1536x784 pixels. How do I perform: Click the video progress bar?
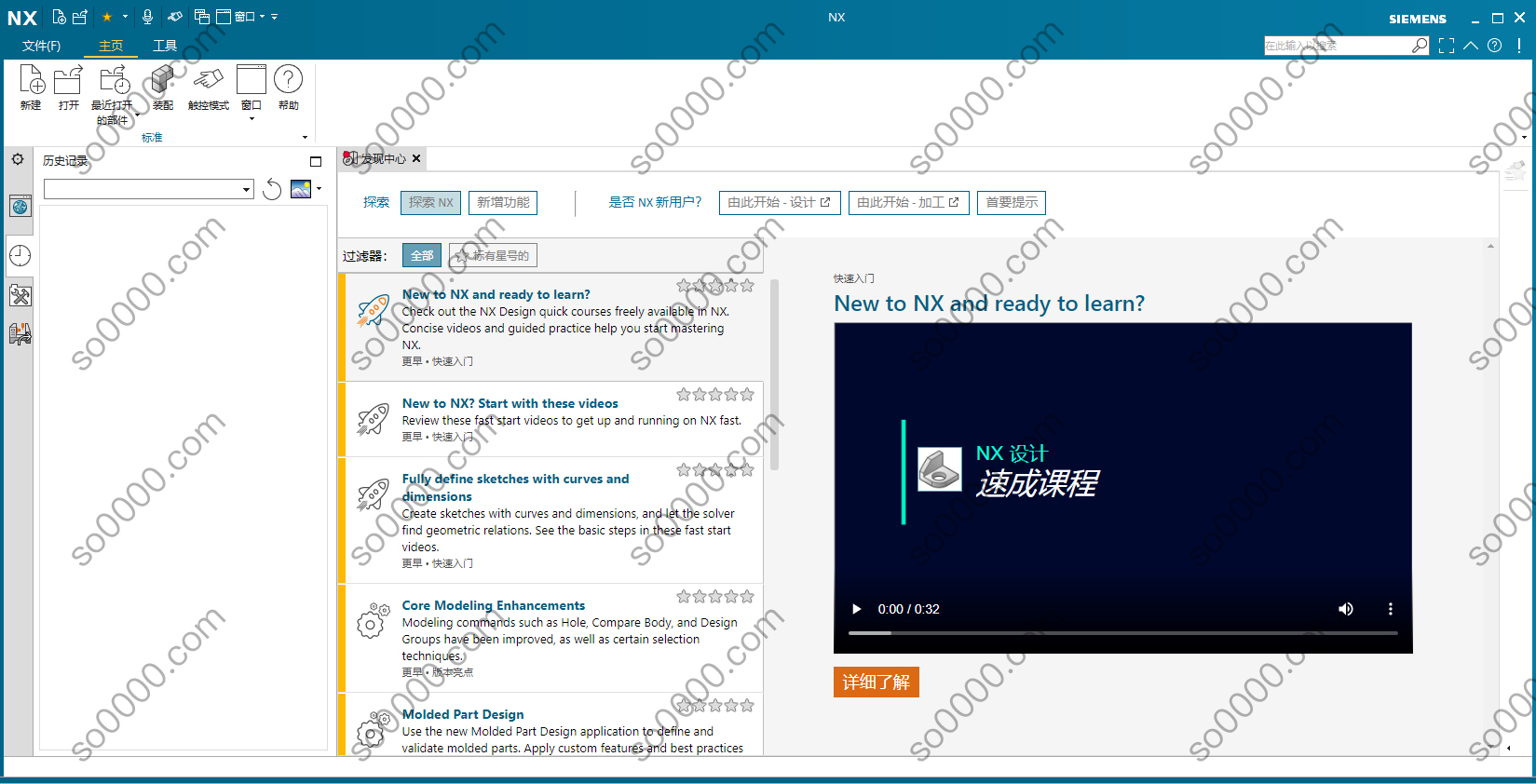pos(1122,633)
